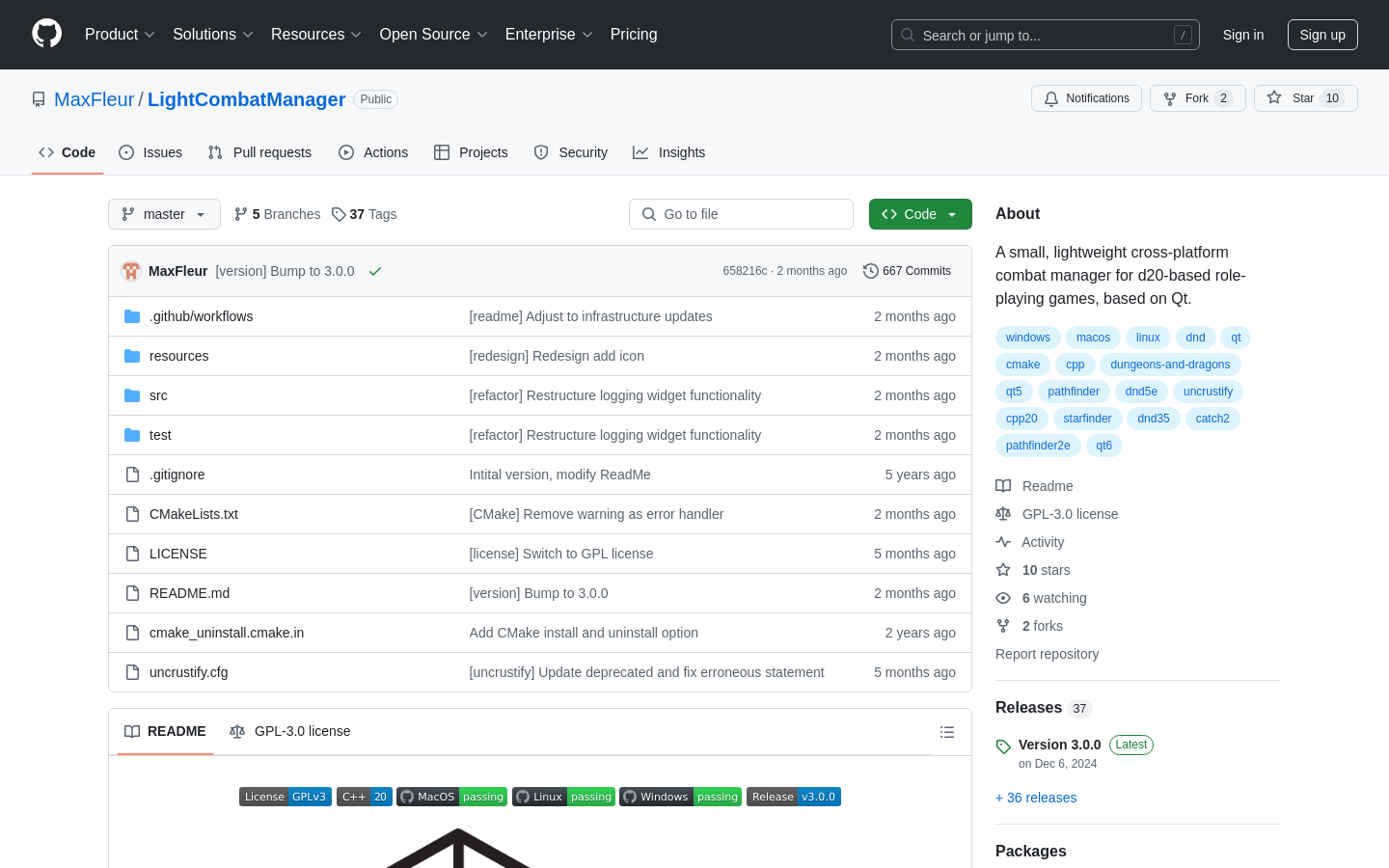View the 6 watching users

point(1041,598)
